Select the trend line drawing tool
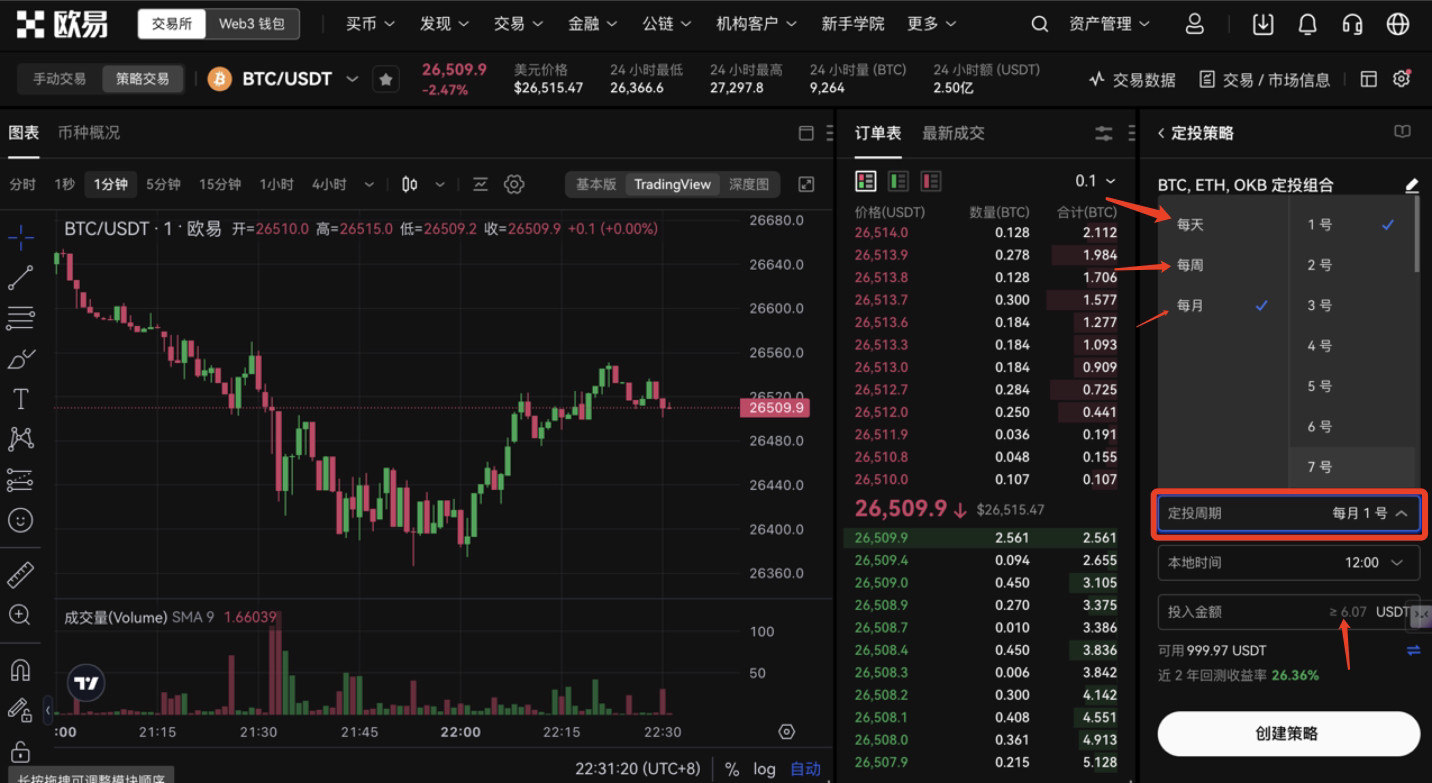The height and width of the screenshot is (783, 1432). [x=20, y=278]
